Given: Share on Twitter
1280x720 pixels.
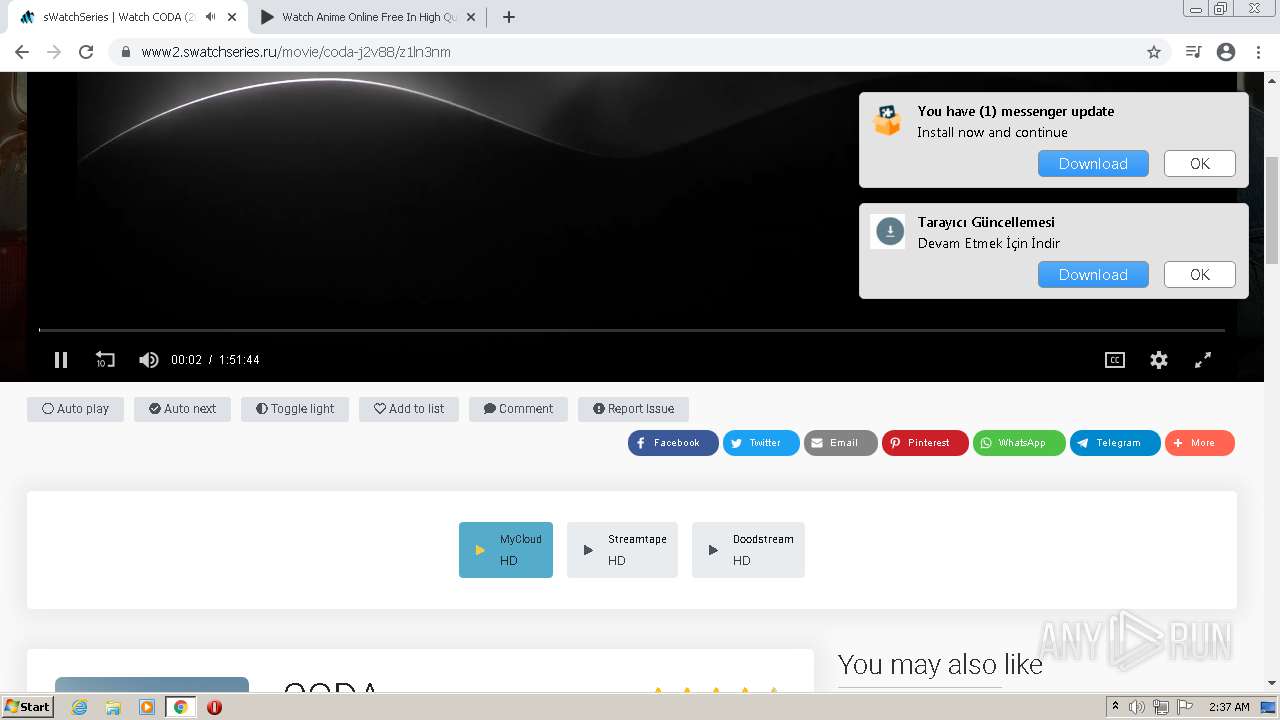Looking at the screenshot, I should 761,443.
